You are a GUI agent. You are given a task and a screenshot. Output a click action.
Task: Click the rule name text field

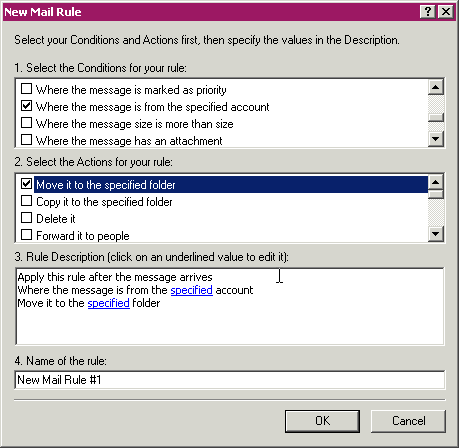coord(230,380)
